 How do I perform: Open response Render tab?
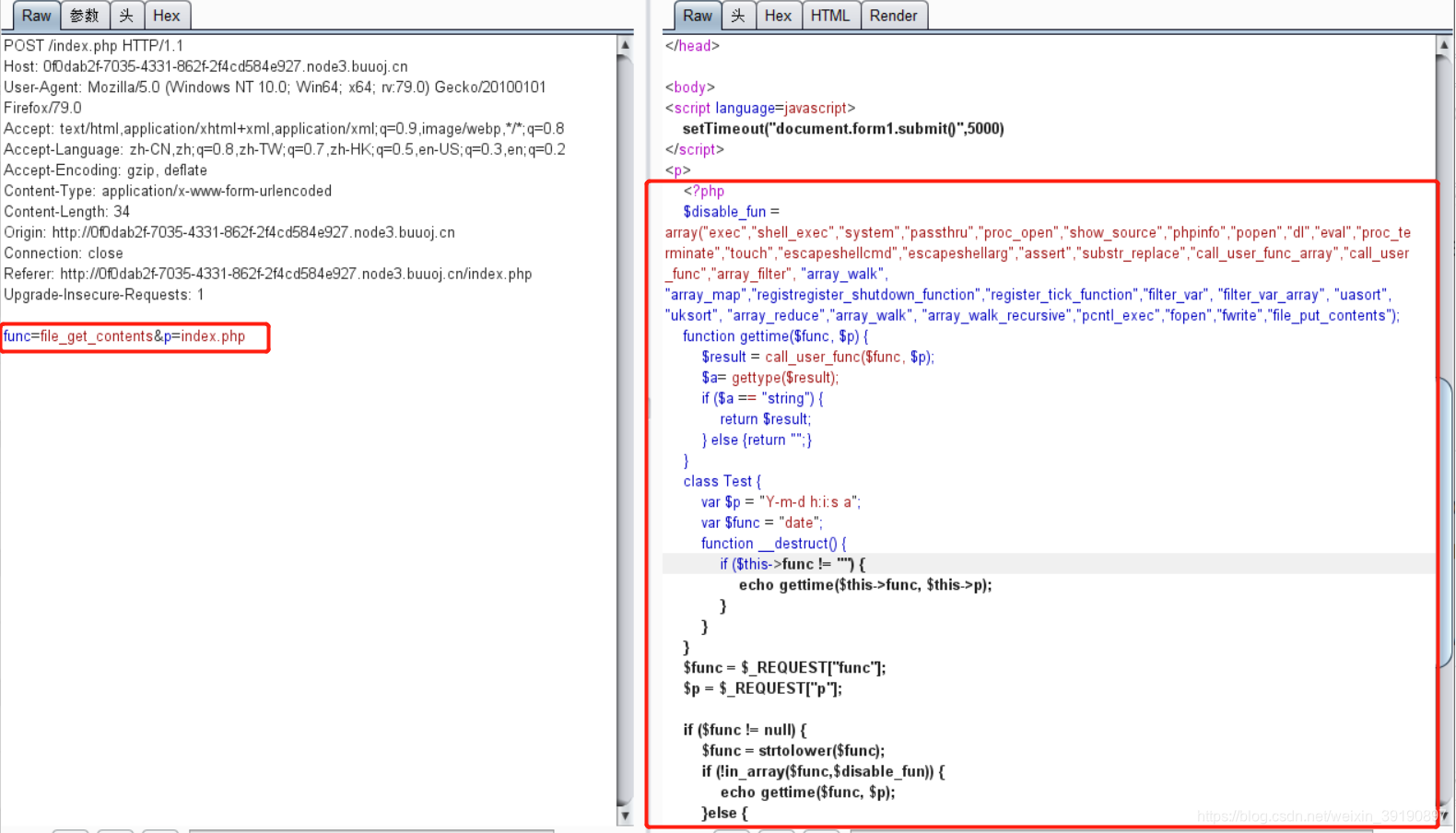894,16
